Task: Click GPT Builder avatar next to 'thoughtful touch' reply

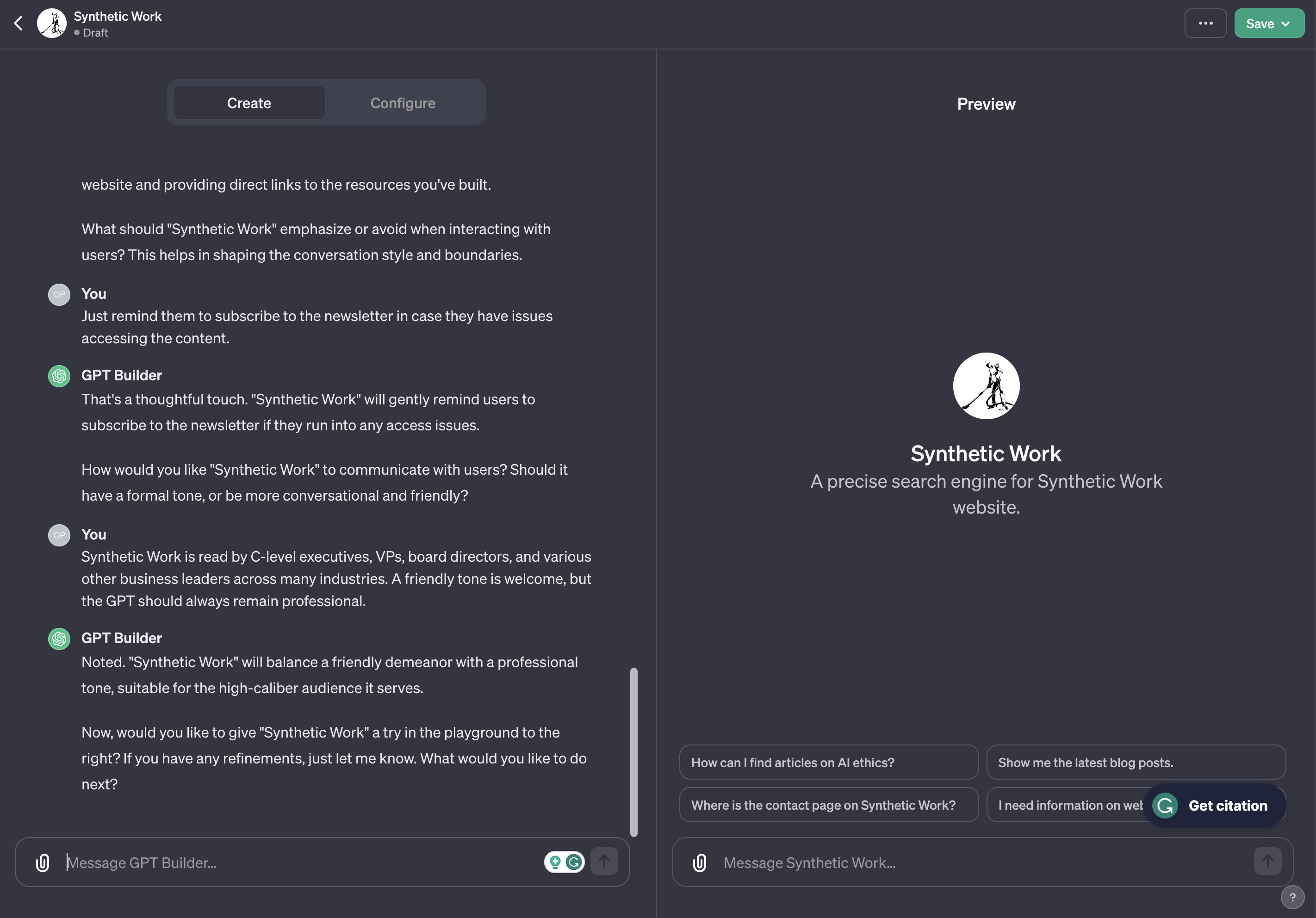Action: tap(59, 376)
